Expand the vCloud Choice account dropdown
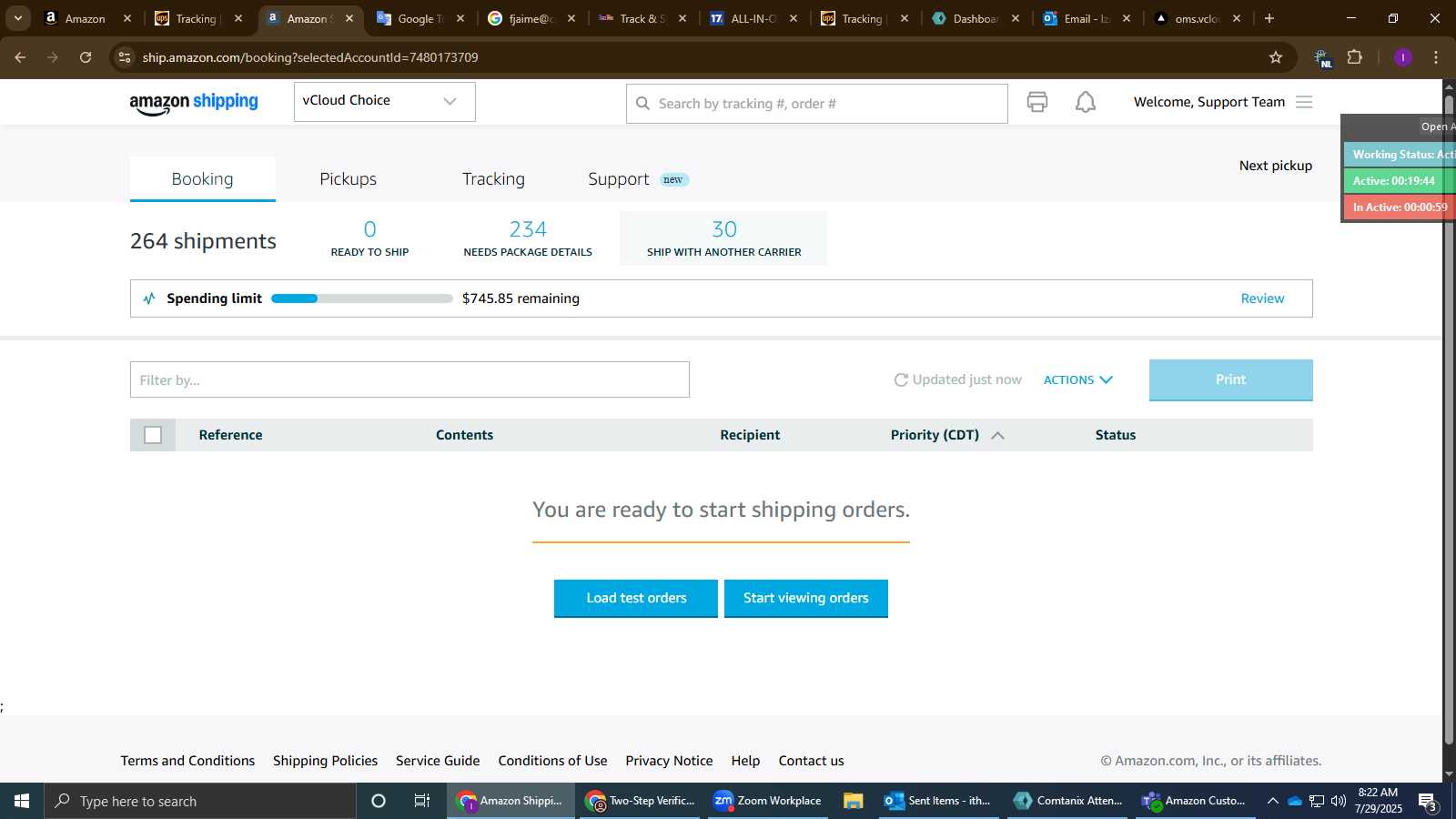This screenshot has height=819, width=1456. (384, 102)
